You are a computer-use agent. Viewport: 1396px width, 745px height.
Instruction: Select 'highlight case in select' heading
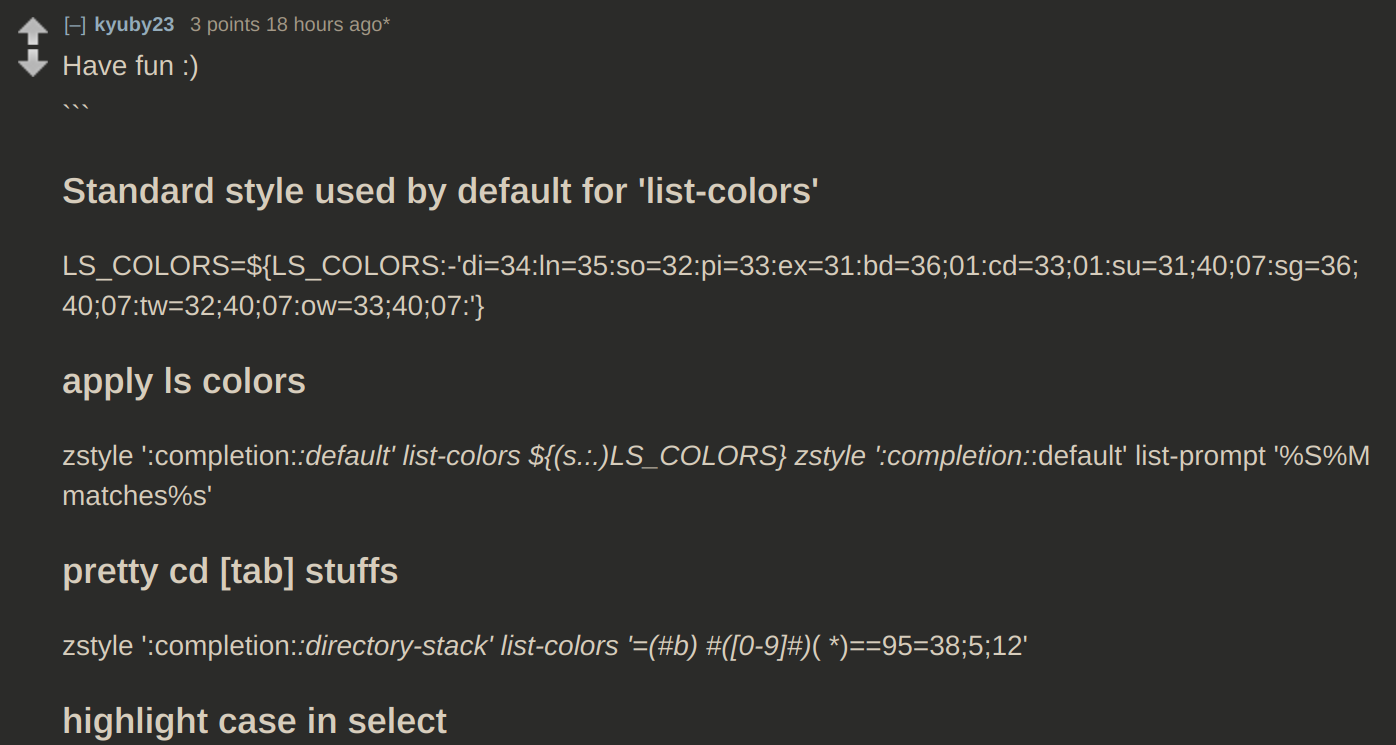255,720
